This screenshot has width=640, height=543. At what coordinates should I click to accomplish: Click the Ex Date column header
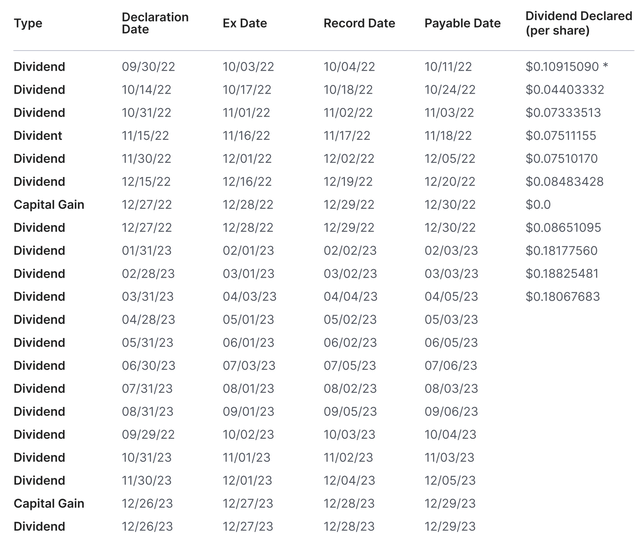(x=244, y=24)
